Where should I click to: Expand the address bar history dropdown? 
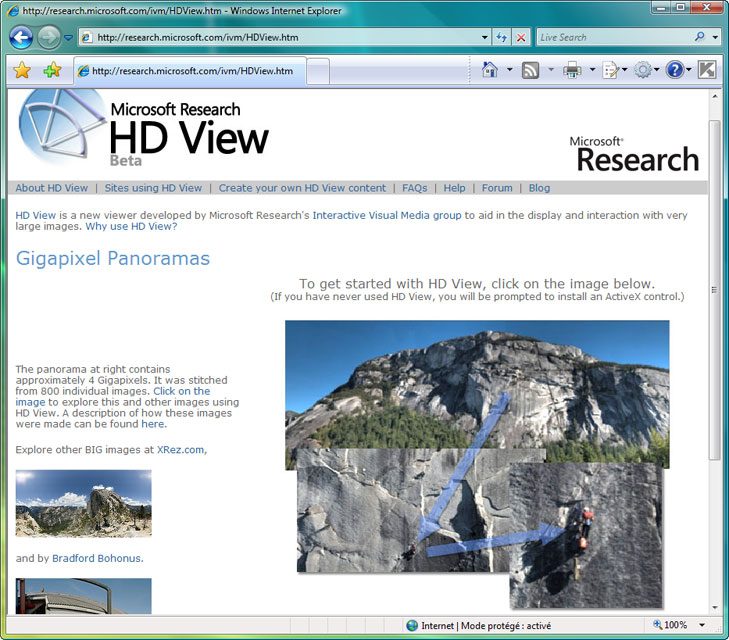pyautogui.click(x=484, y=38)
